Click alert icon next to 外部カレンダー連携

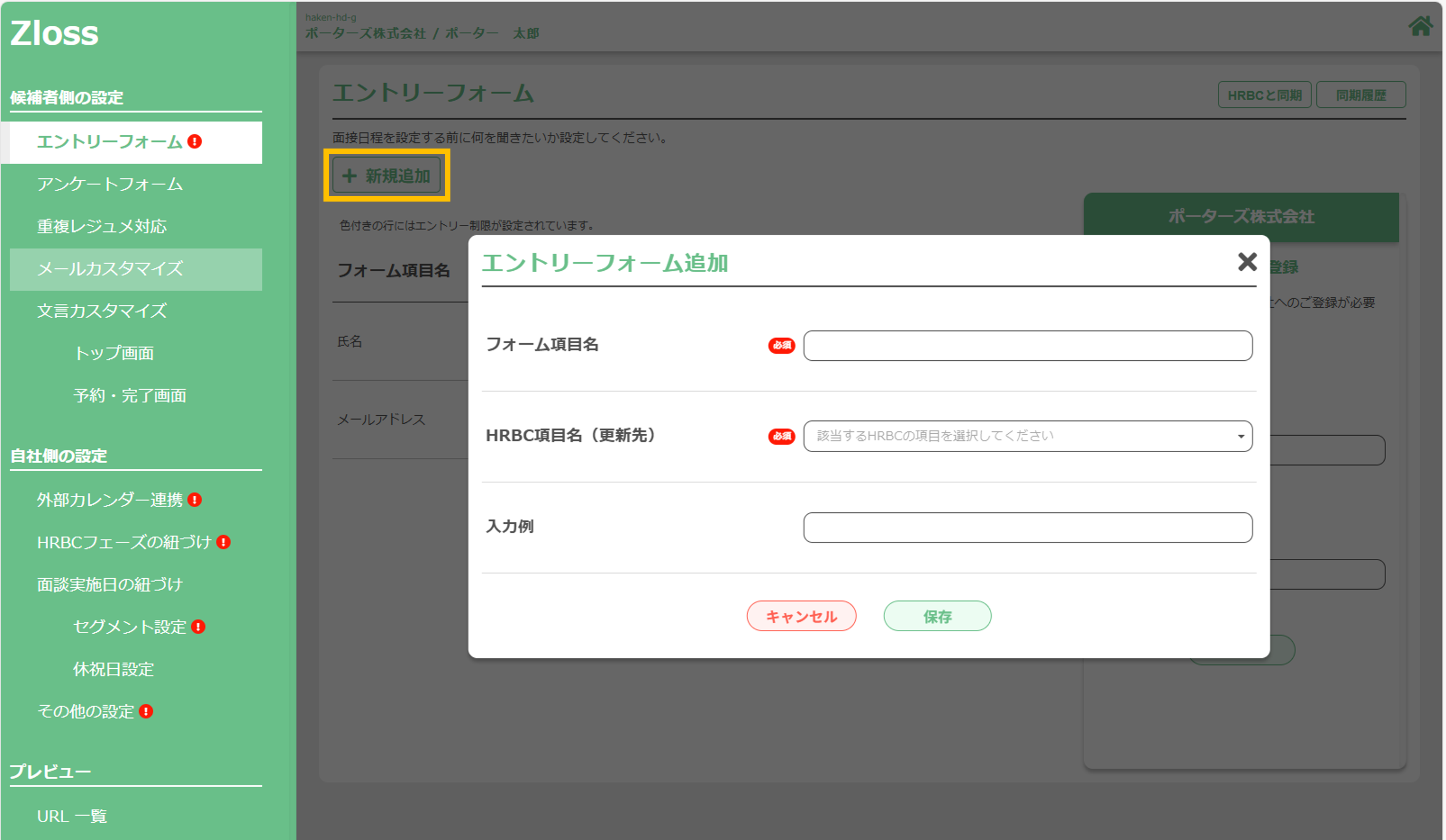[195, 500]
